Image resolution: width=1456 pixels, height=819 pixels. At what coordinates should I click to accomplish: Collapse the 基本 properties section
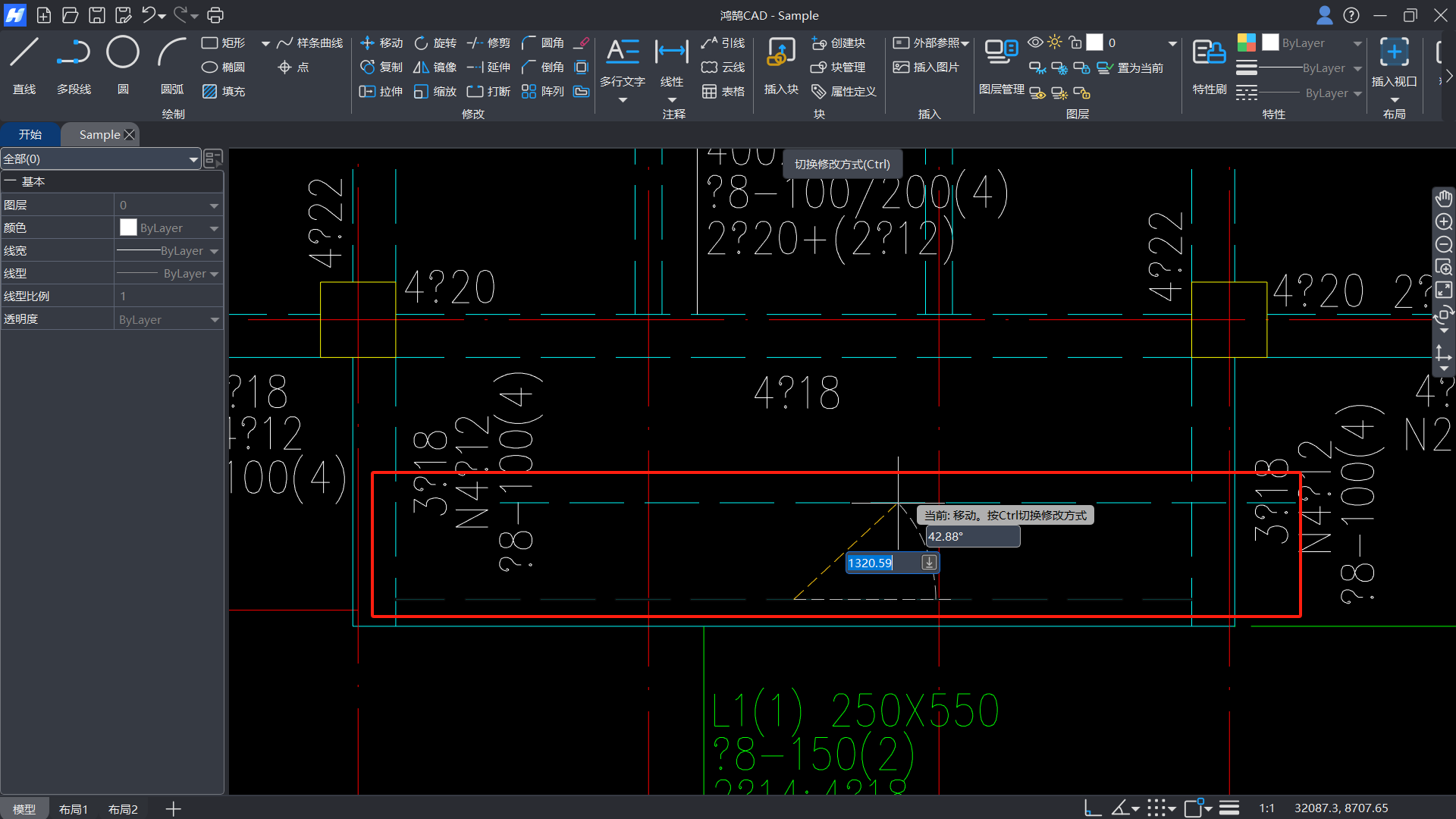[11, 182]
